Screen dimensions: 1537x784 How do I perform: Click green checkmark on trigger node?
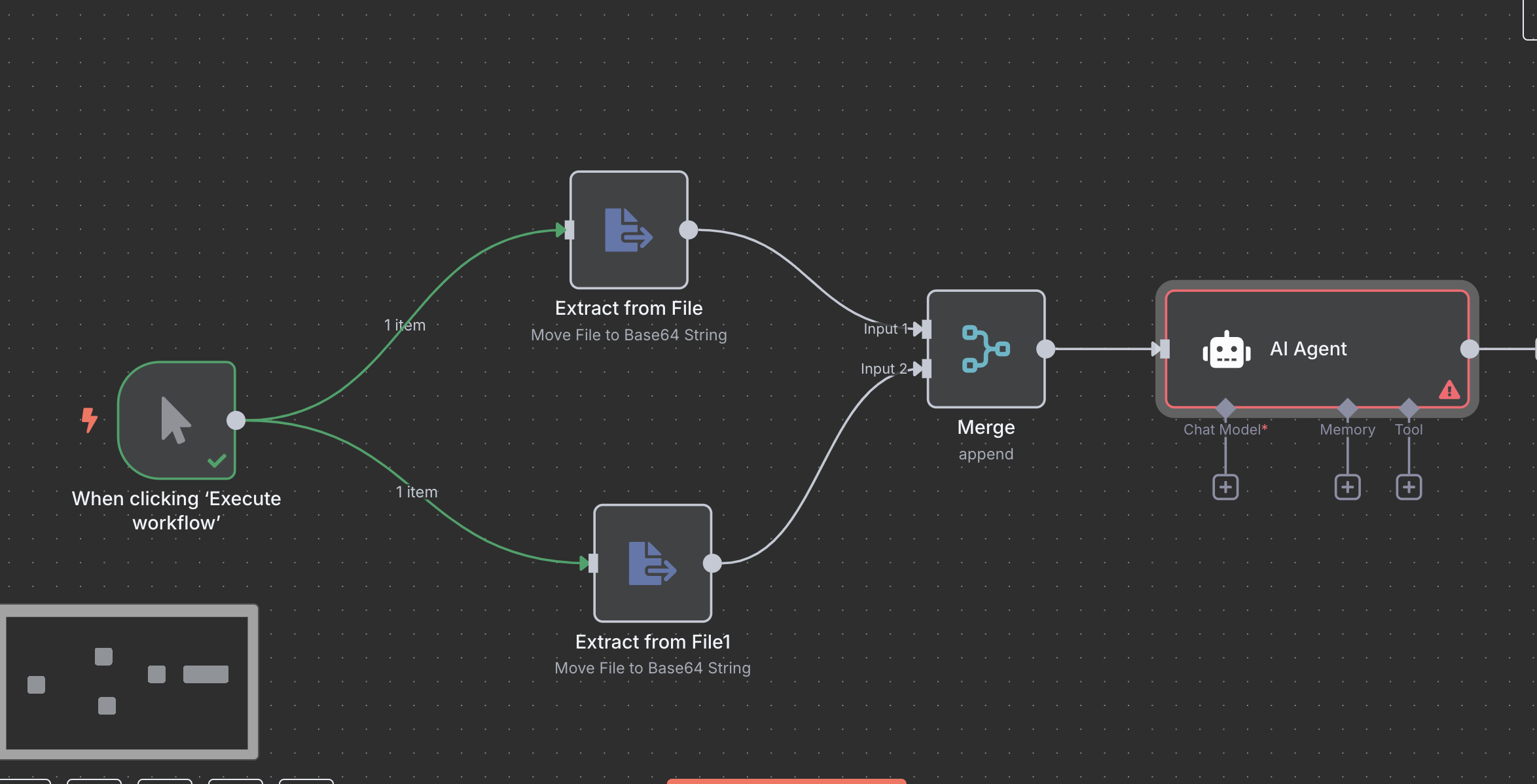(217, 461)
